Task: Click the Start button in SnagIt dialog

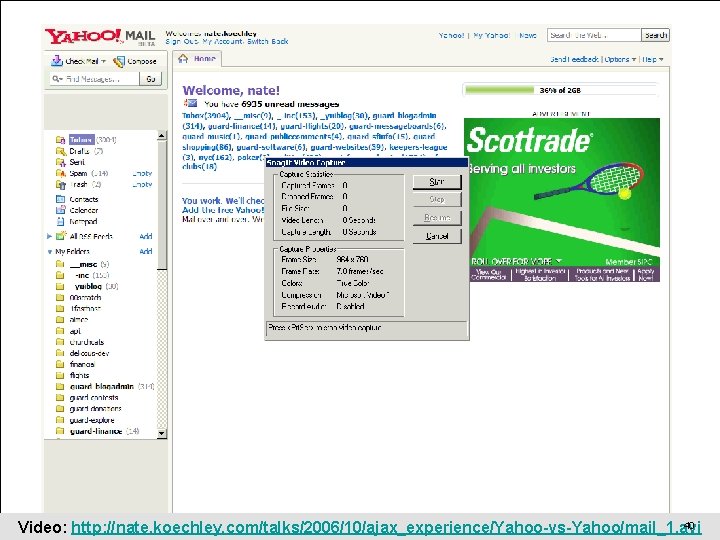Action: coord(437,182)
